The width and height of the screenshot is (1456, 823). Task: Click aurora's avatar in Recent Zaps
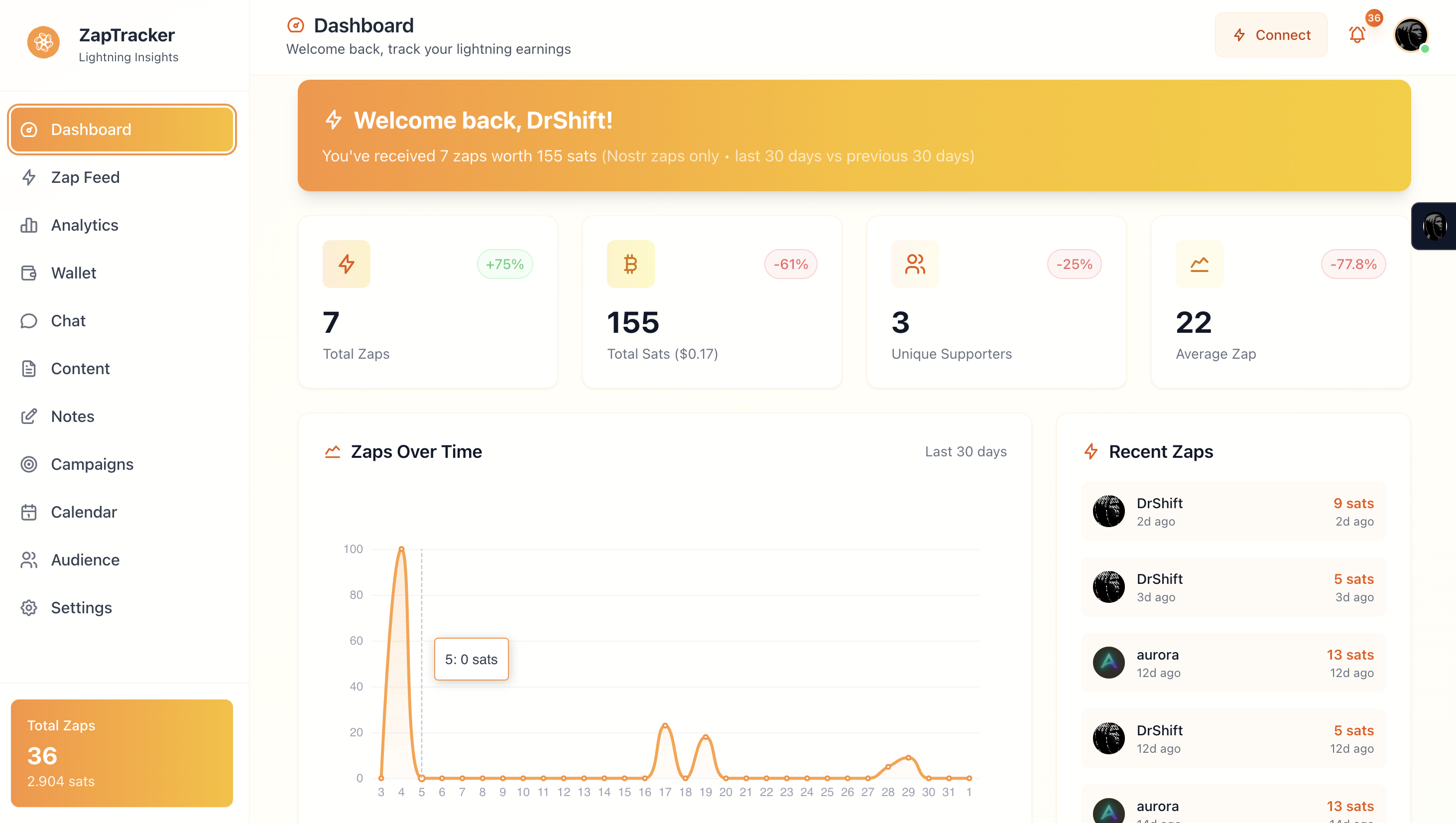tap(1108, 663)
